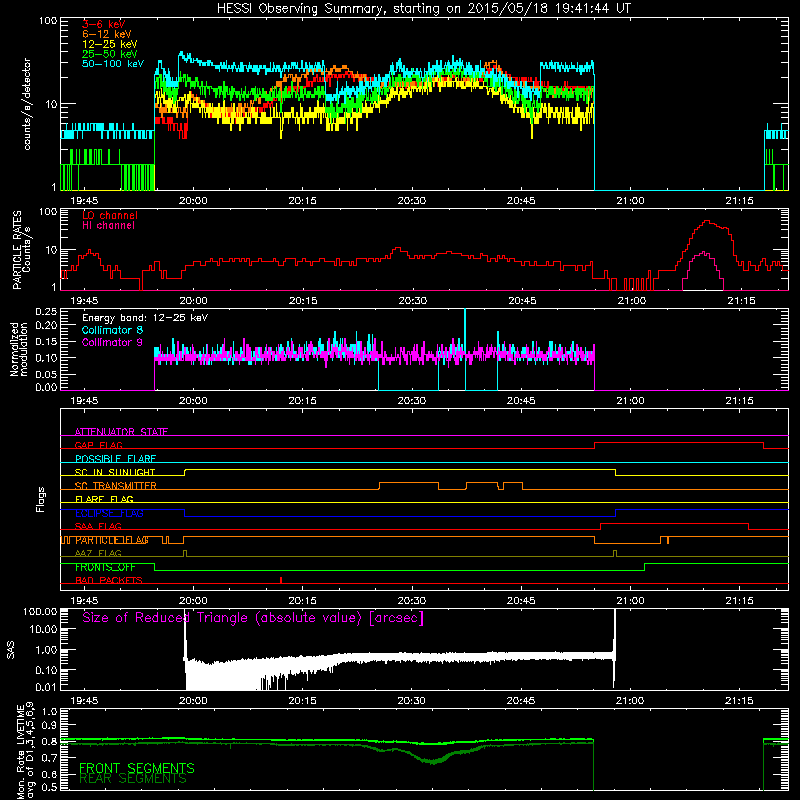Image resolution: width=800 pixels, height=800 pixels.
Task: Click the Size of Reduced Triangle title
Action: point(253,618)
